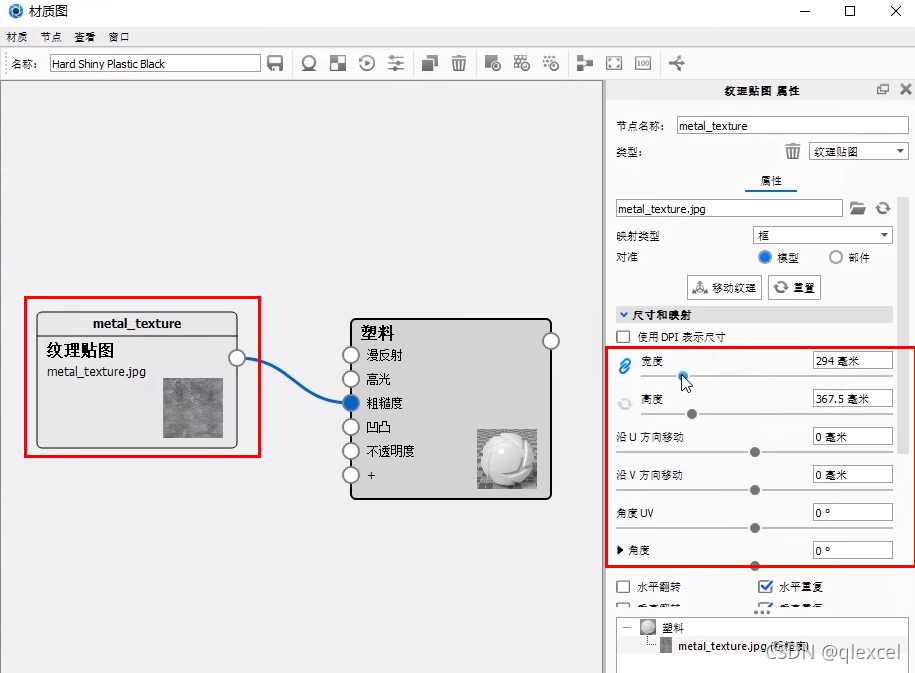Click the 节点名称 metal_texture input field
915x673 pixels.
792,125
